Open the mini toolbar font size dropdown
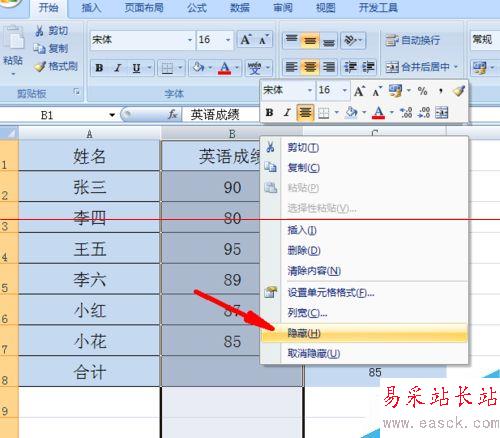Image resolution: width=500 pixels, height=438 pixels. 344,90
